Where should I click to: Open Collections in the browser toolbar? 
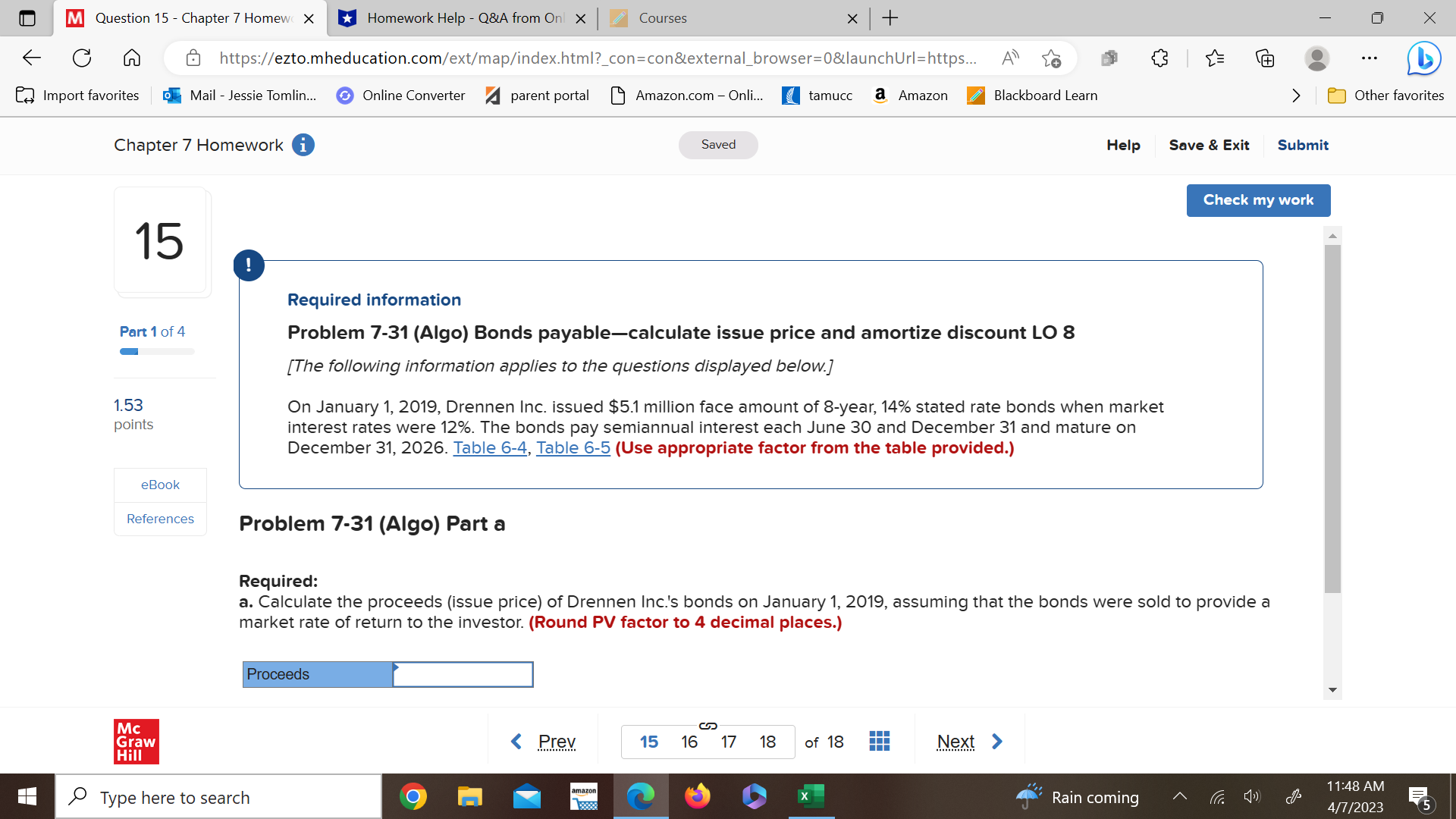click(1264, 58)
